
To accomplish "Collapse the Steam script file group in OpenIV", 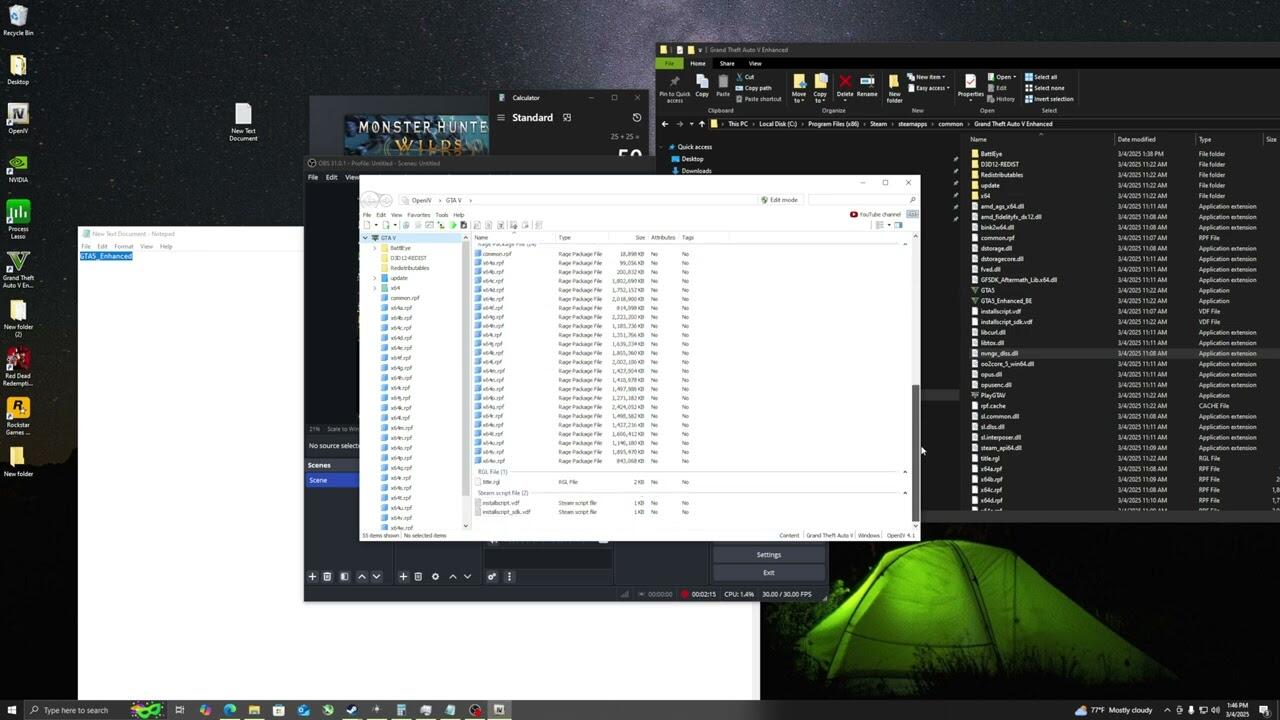I will pyautogui.click(x=905, y=493).
